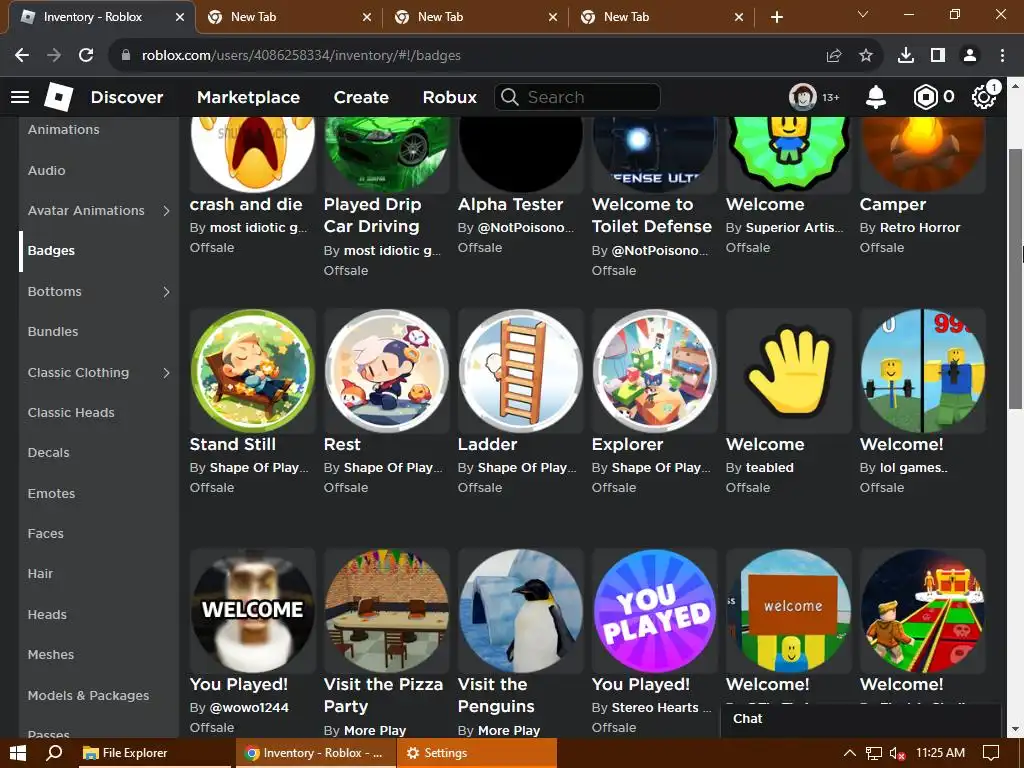Show hidden tray icons arrow
Viewport: 1024px width, 768px height.
[850, 753]
